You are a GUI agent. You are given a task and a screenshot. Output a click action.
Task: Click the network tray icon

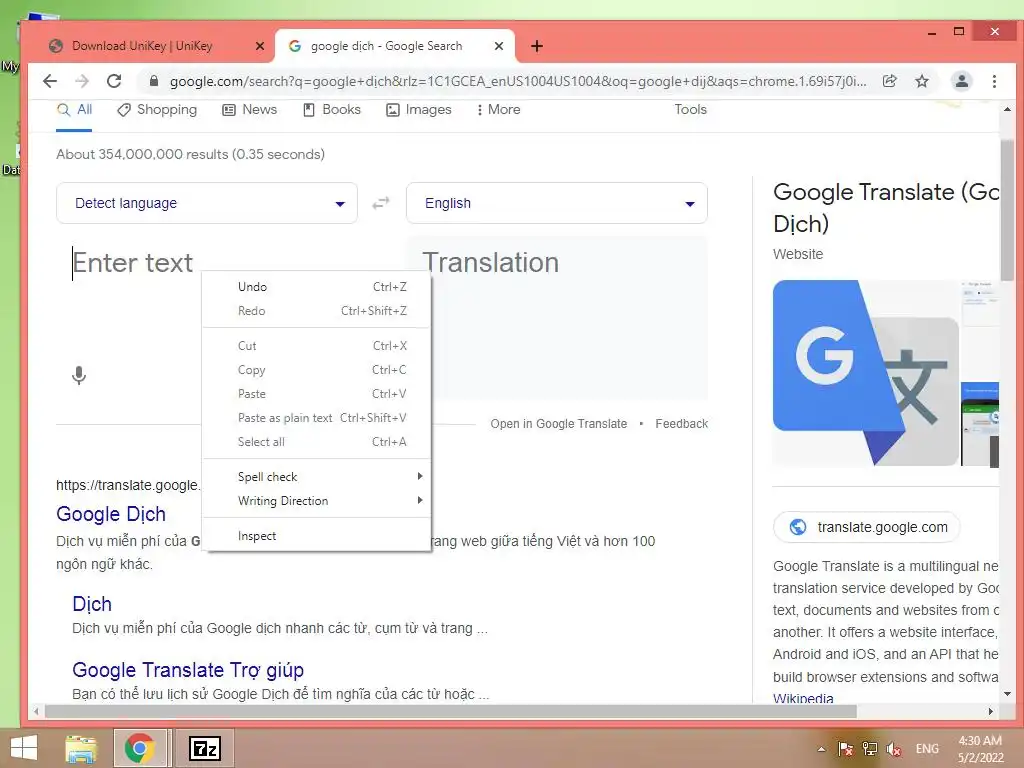(870, 749)
